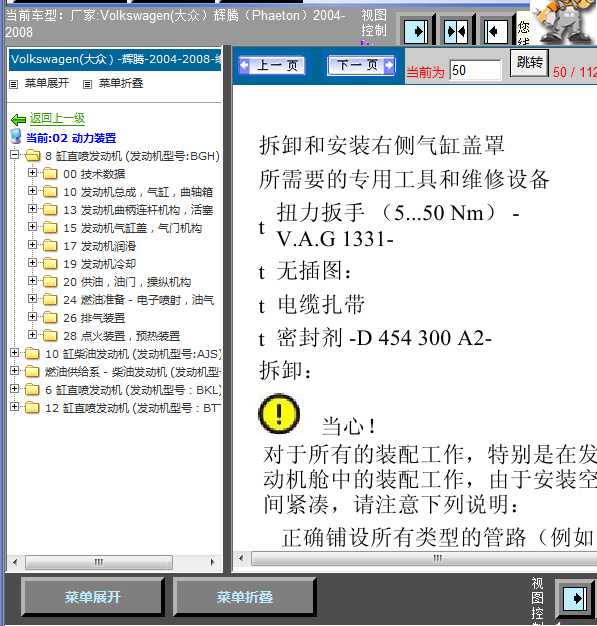Image resolution: width=597 pixels, height=626 pixels.
Task: Click heading 拆卸和安装右侧气缸盖罩
Action: (x=382, y=145)
